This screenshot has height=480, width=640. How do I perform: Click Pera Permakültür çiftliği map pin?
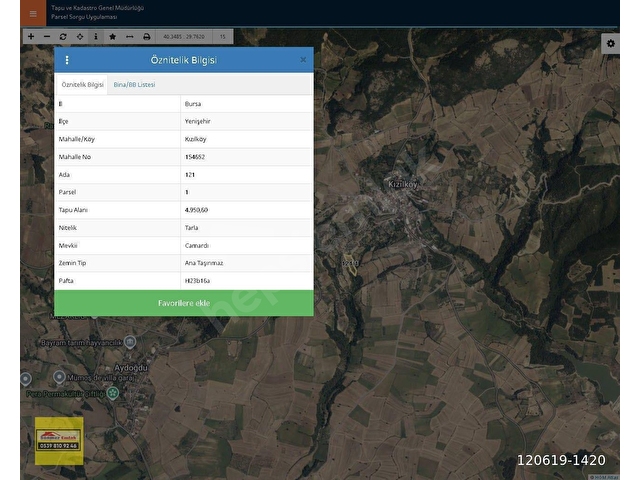coord(113,393)
